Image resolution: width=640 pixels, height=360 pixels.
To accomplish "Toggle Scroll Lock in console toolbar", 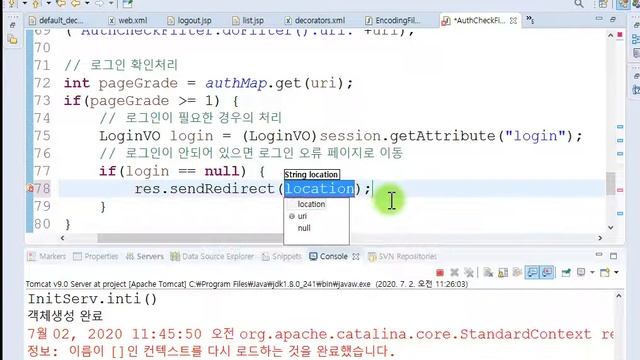I will 503,272.
